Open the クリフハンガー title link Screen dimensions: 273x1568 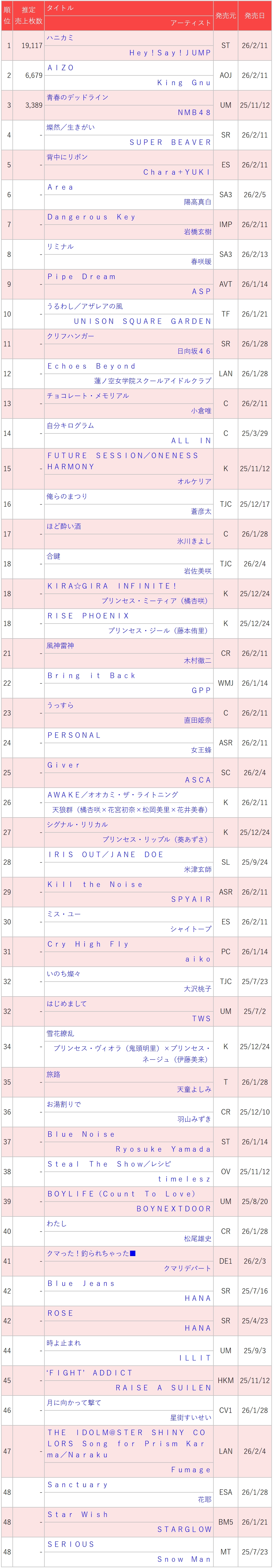70,336
